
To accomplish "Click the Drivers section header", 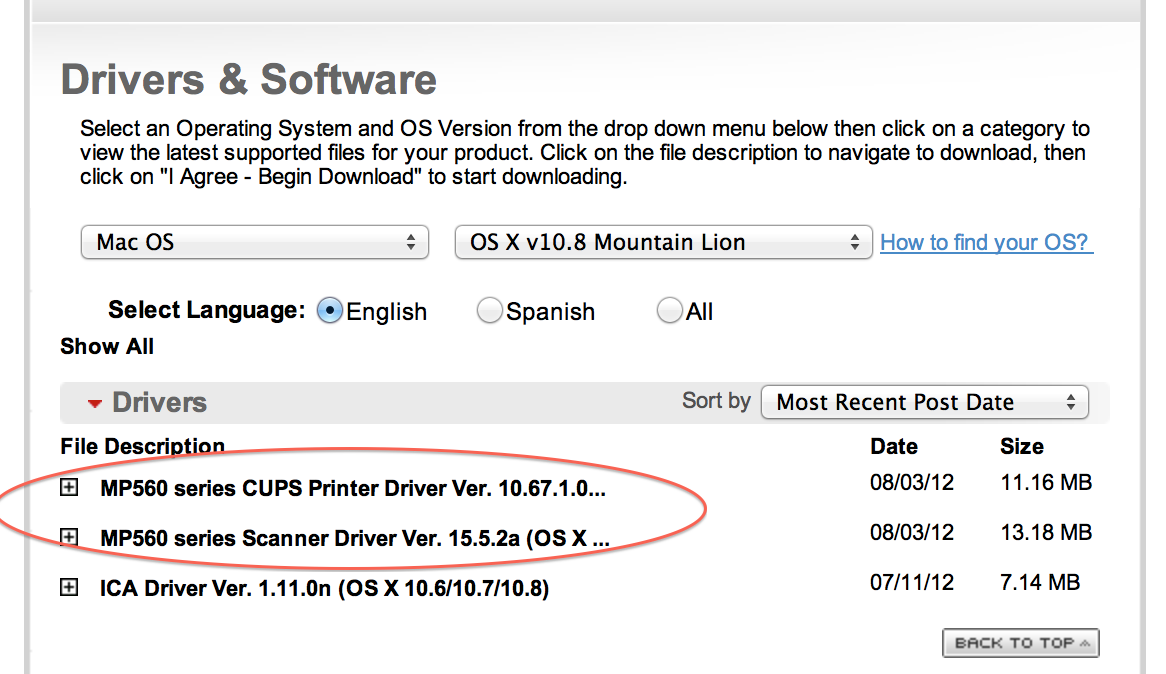I will pyautogui.click(x=159, y=403).
